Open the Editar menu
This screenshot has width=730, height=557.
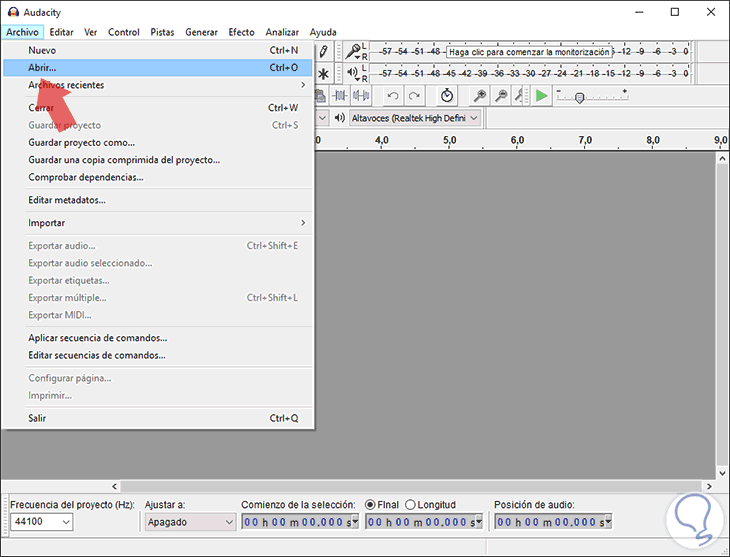point(61,32)
